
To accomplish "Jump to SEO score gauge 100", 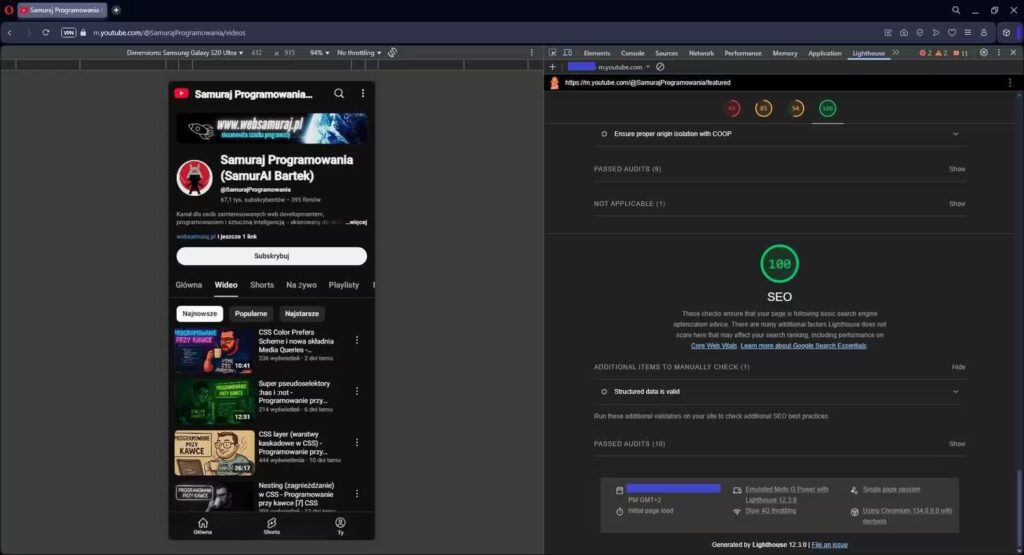I will coord(827,108).
